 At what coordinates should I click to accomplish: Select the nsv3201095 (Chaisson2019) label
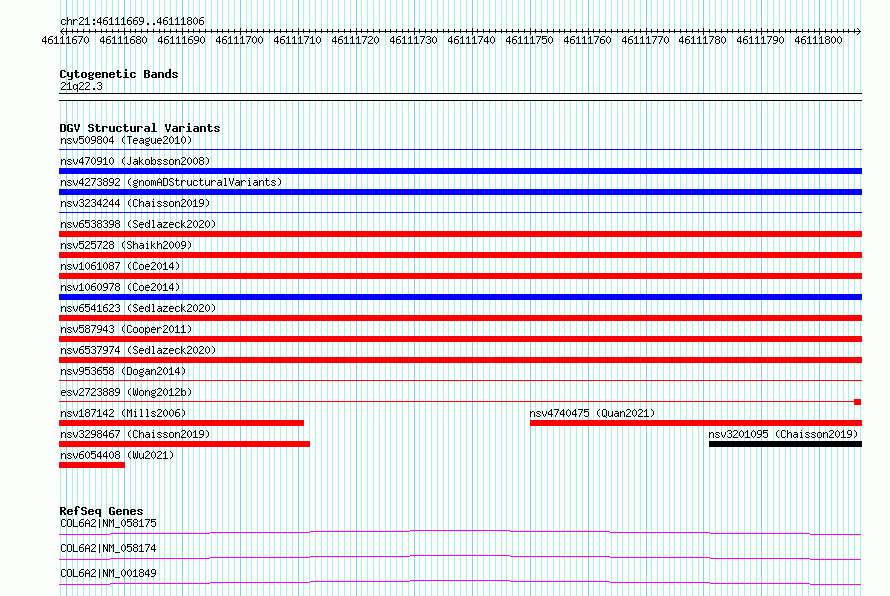[x=783, y=434]
